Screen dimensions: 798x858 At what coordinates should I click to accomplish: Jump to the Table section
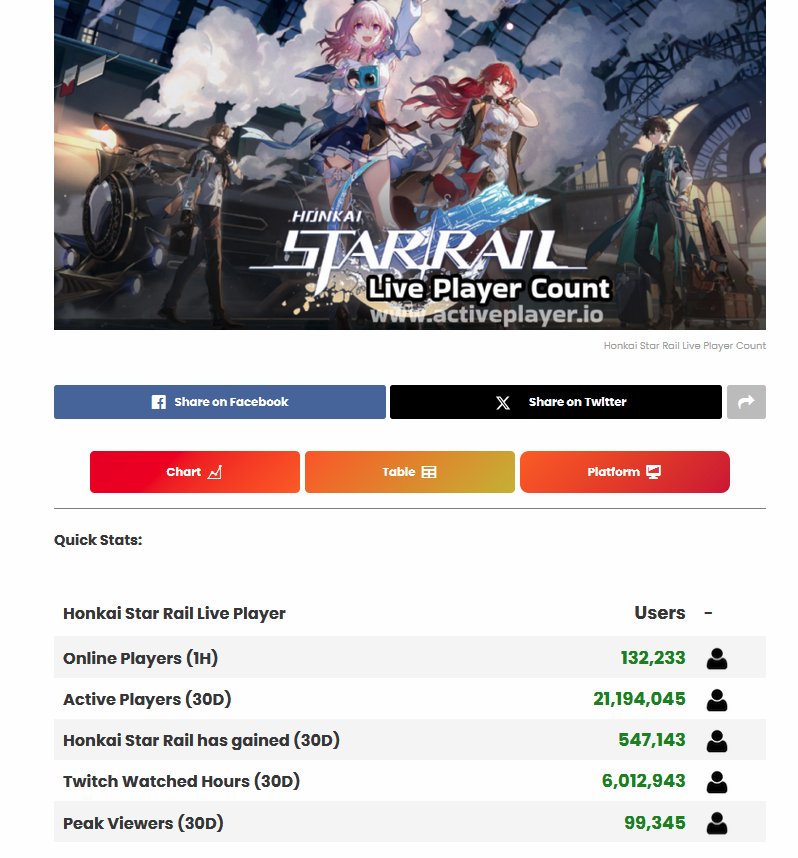[x=410, y=472]
